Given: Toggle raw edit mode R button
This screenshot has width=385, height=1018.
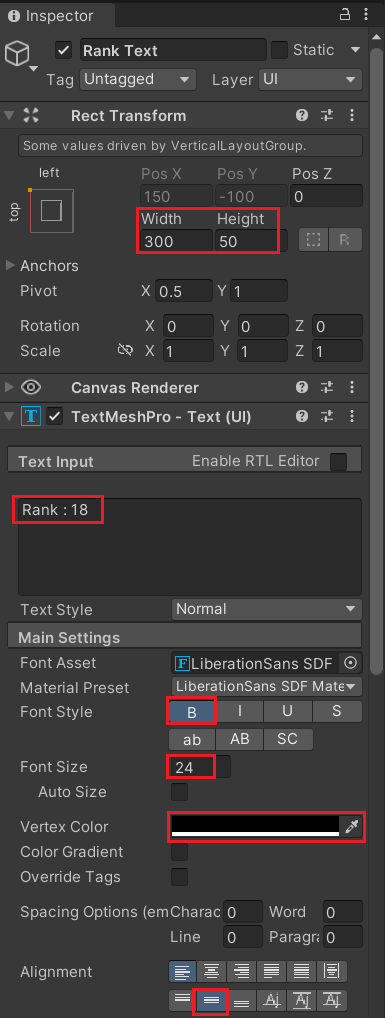Looking at the screenshot, I should tap(344, 240).
